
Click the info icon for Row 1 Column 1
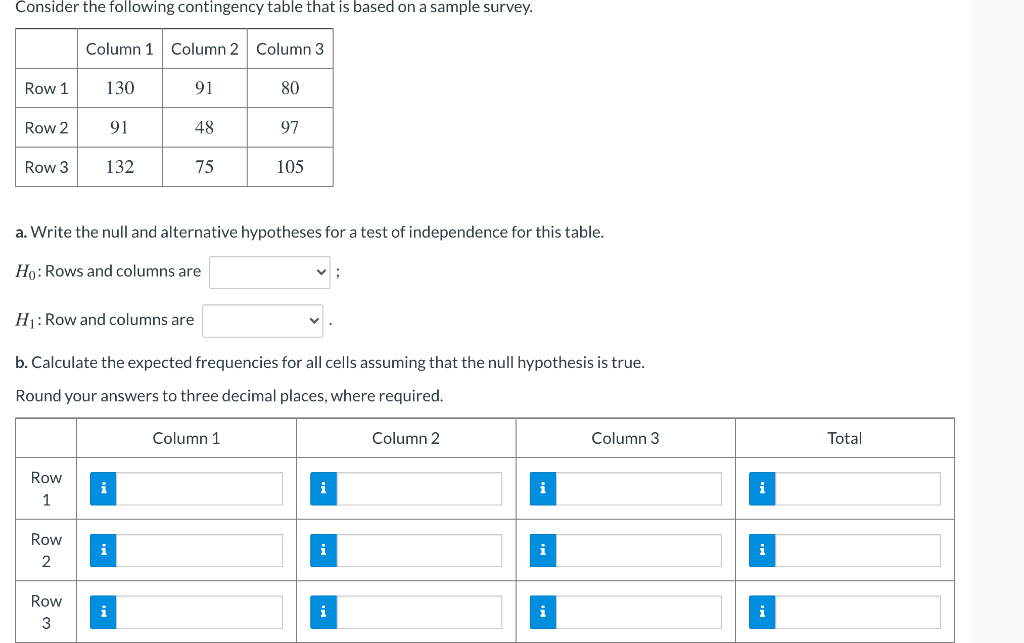tap(102, 489)
